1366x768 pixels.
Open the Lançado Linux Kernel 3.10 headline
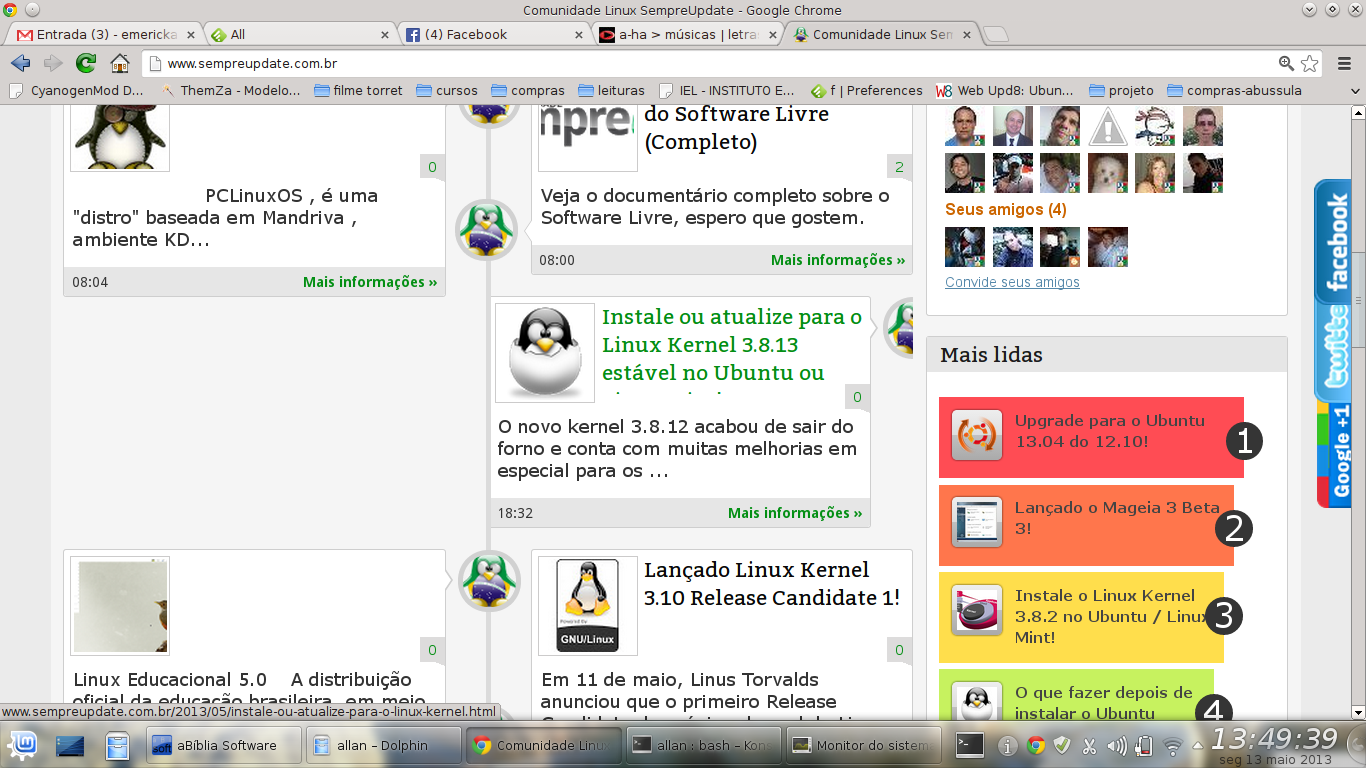point(772,584)
